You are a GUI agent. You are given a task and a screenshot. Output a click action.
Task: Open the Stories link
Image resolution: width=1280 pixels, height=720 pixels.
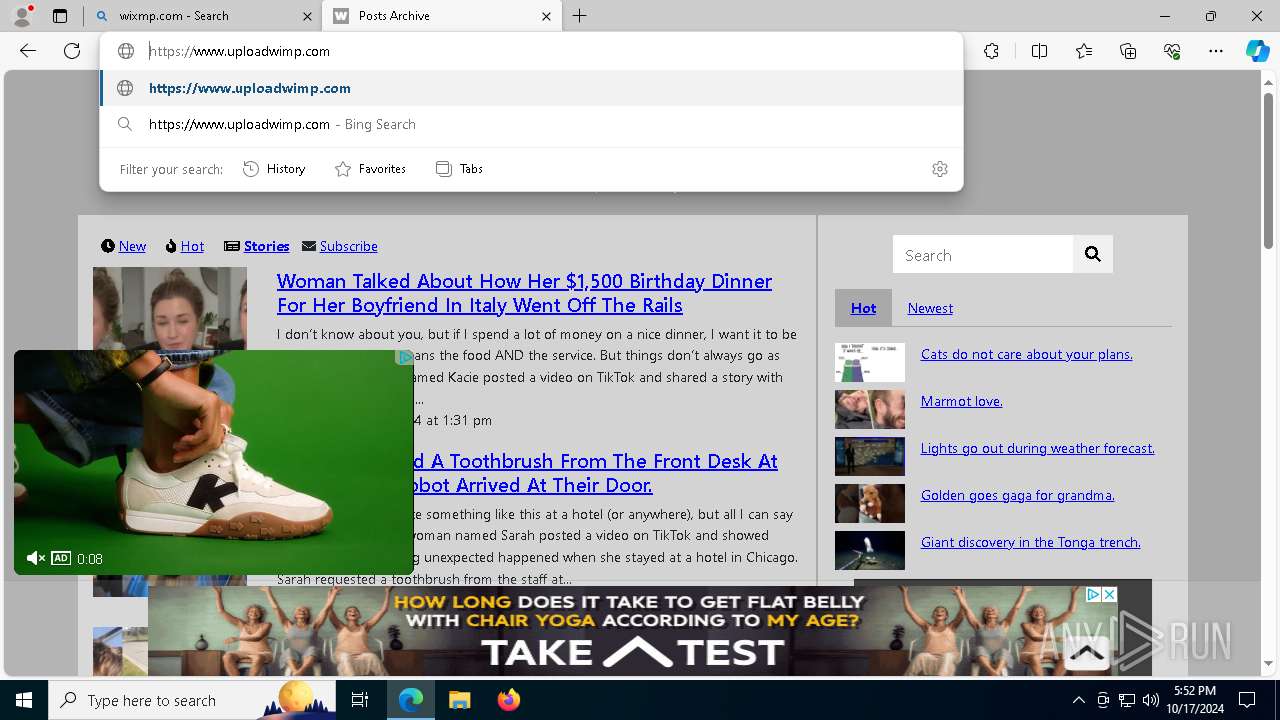[266, 246]
